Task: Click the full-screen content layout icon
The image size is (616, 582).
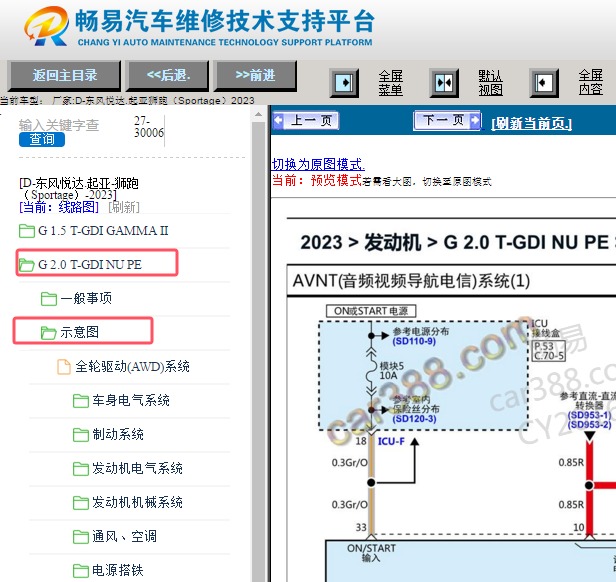Action: coord(544,83)
